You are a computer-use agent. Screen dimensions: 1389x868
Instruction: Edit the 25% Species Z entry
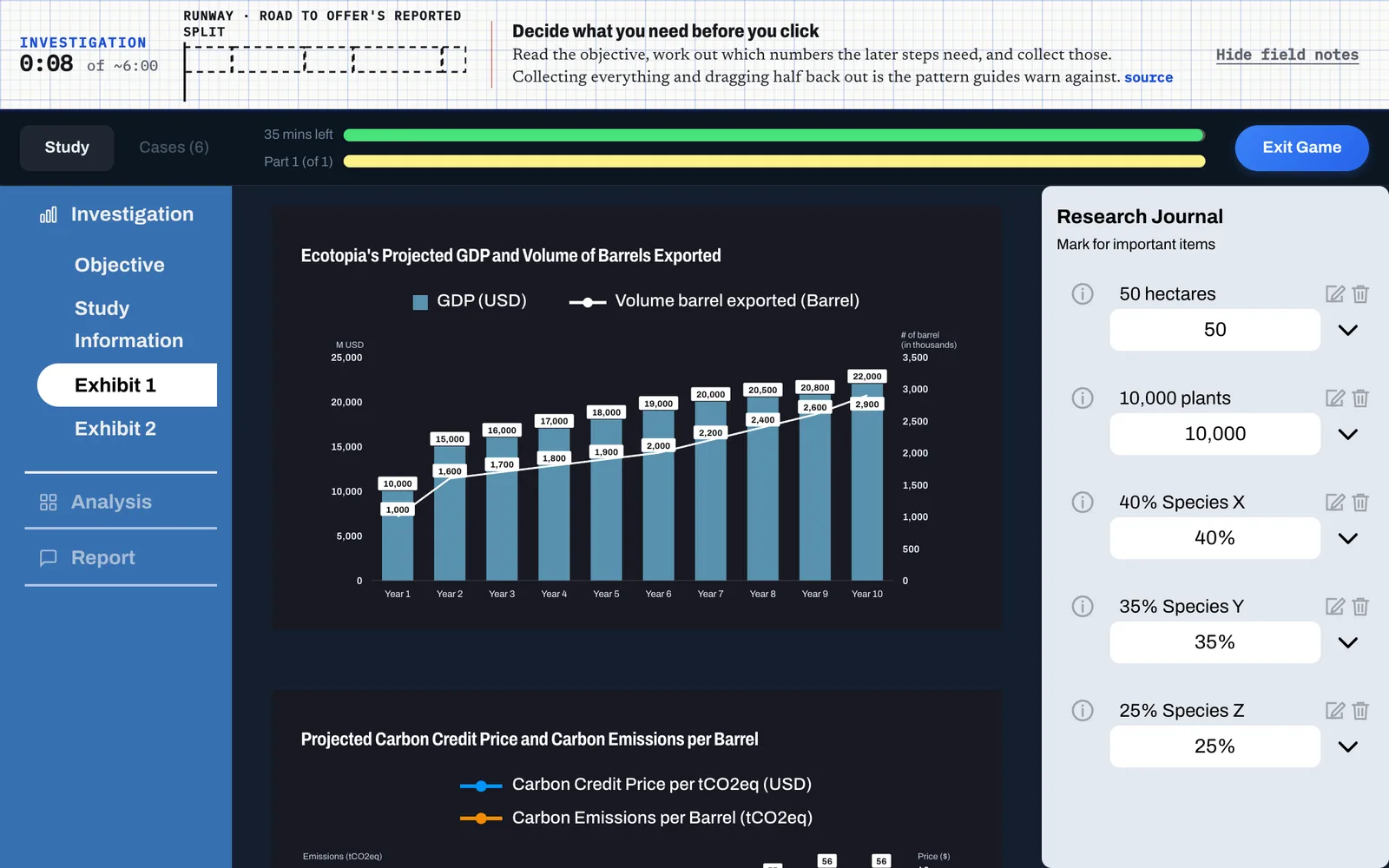(1335, 710)
